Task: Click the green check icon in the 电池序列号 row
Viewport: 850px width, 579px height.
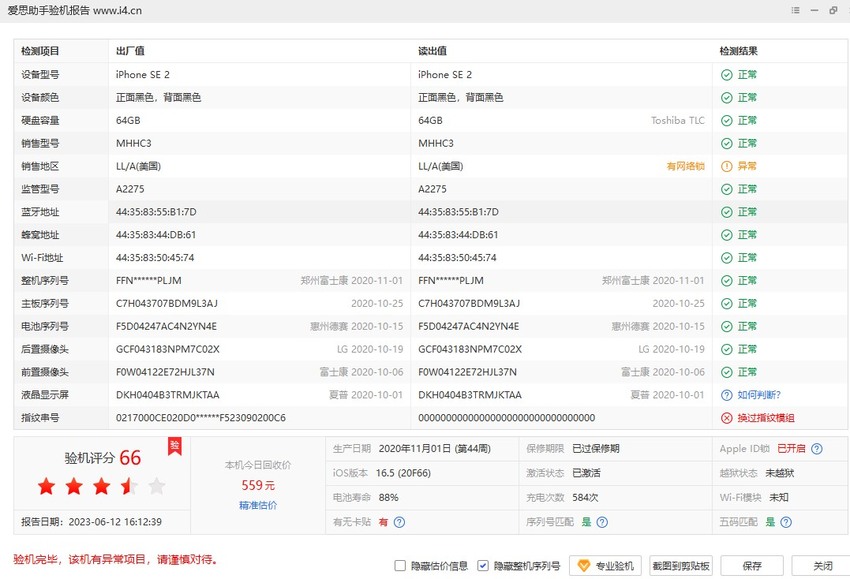Action: 726,326
